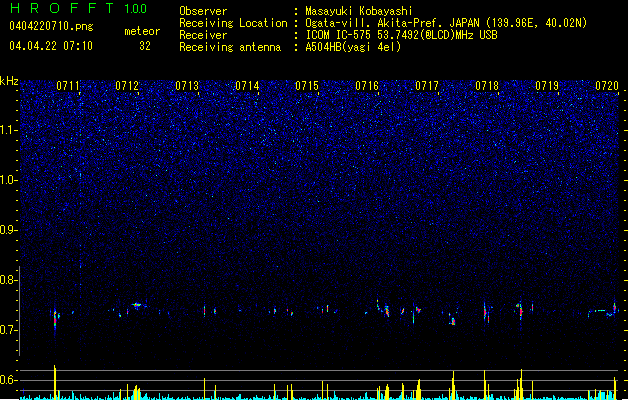Image resolution: width=629 pixels, height=400 pixels.
Task: Click the 0717 time marker
Action: 427,86
